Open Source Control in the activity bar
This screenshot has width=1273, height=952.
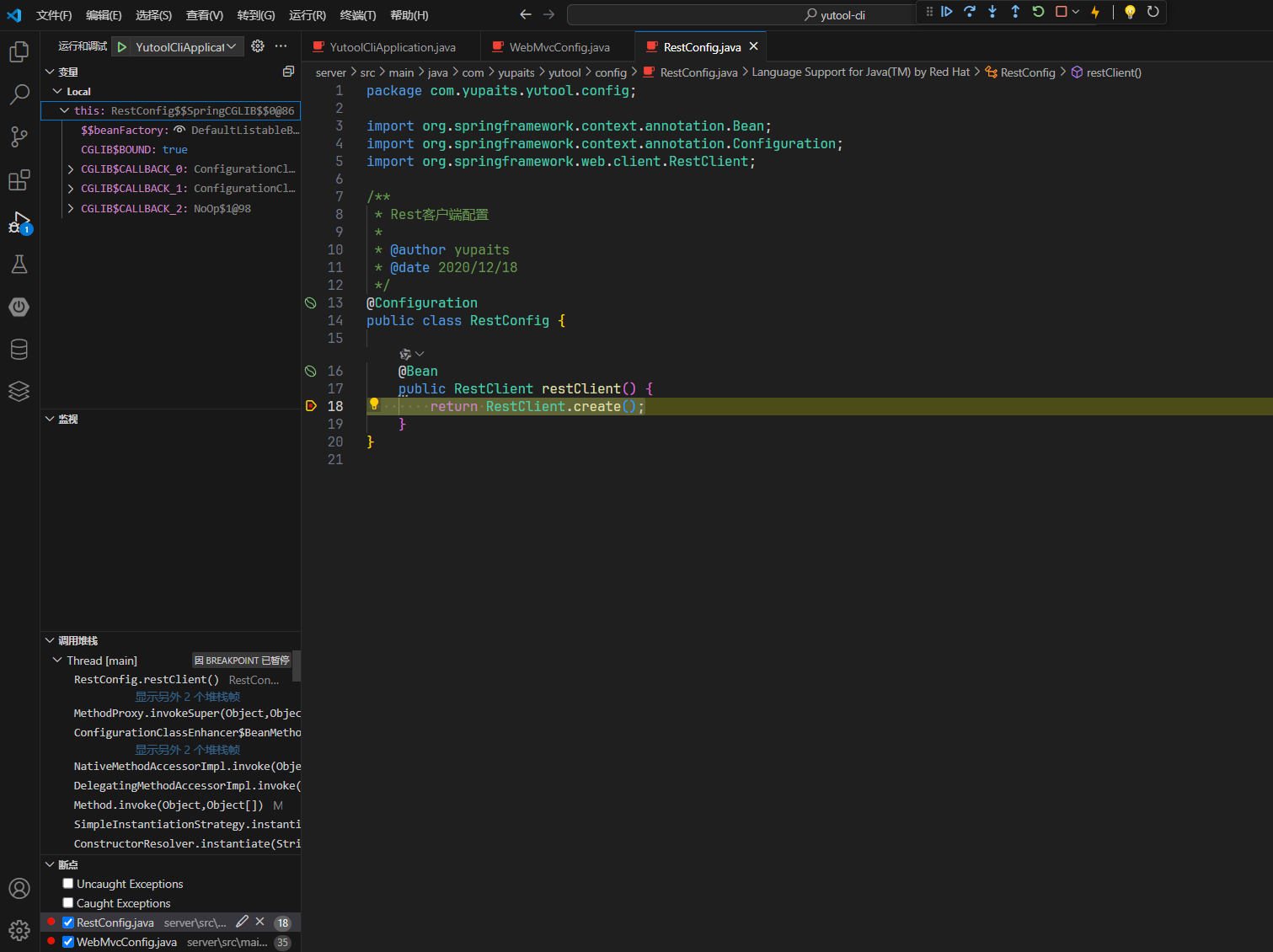[x=19, y=136]
